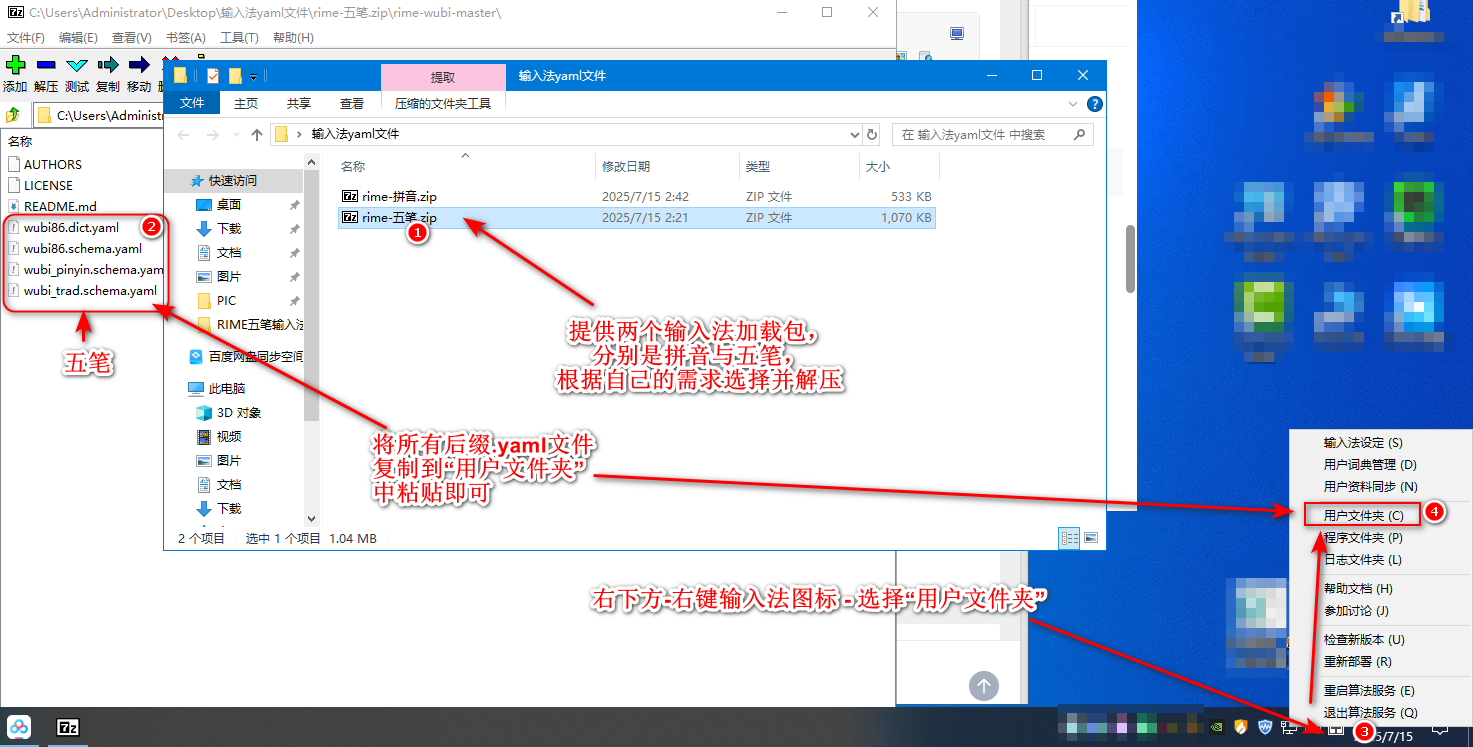Click Explorer's forward navigation arrow

213,134
